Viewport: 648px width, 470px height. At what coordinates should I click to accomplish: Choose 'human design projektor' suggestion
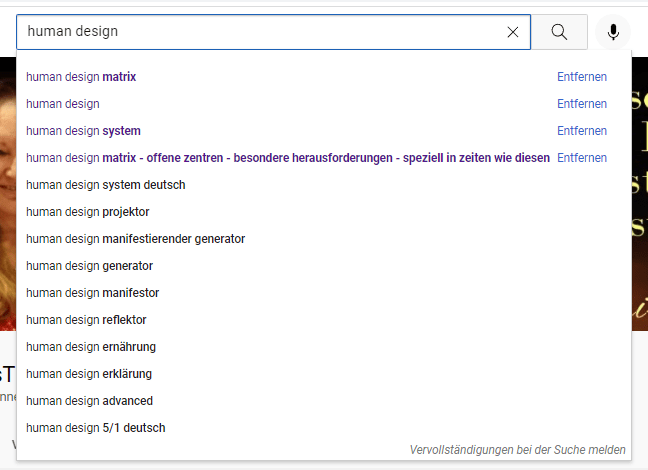pos(88,212)
